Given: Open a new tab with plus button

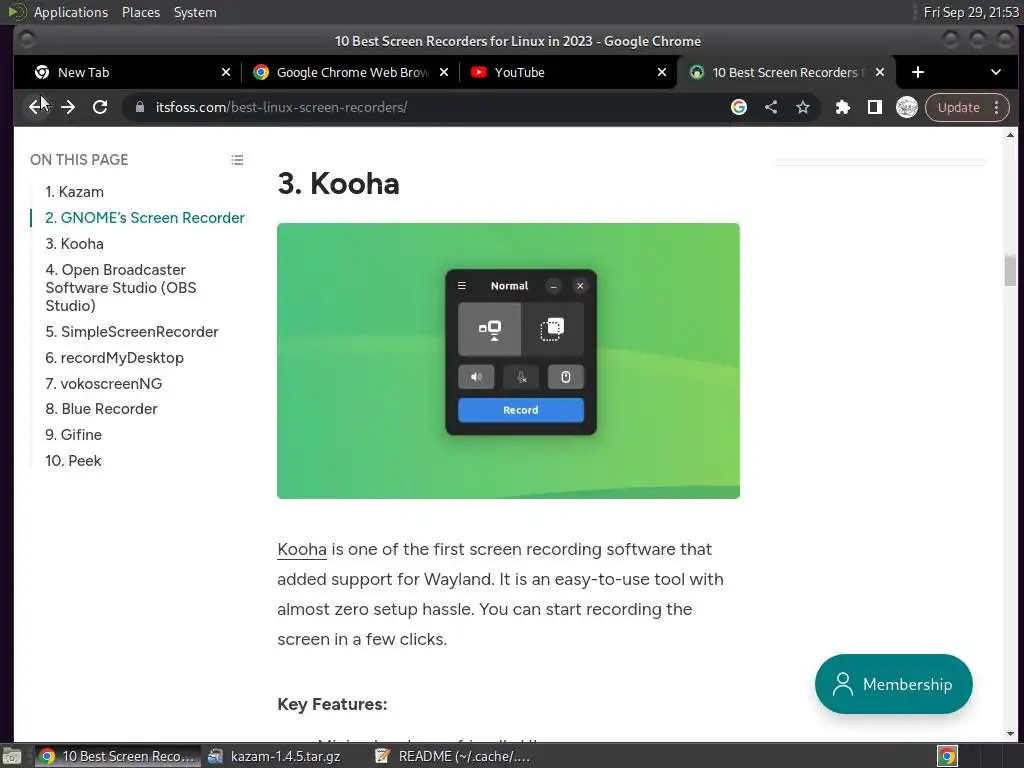Looking at the screenshot, I should 918,72.
